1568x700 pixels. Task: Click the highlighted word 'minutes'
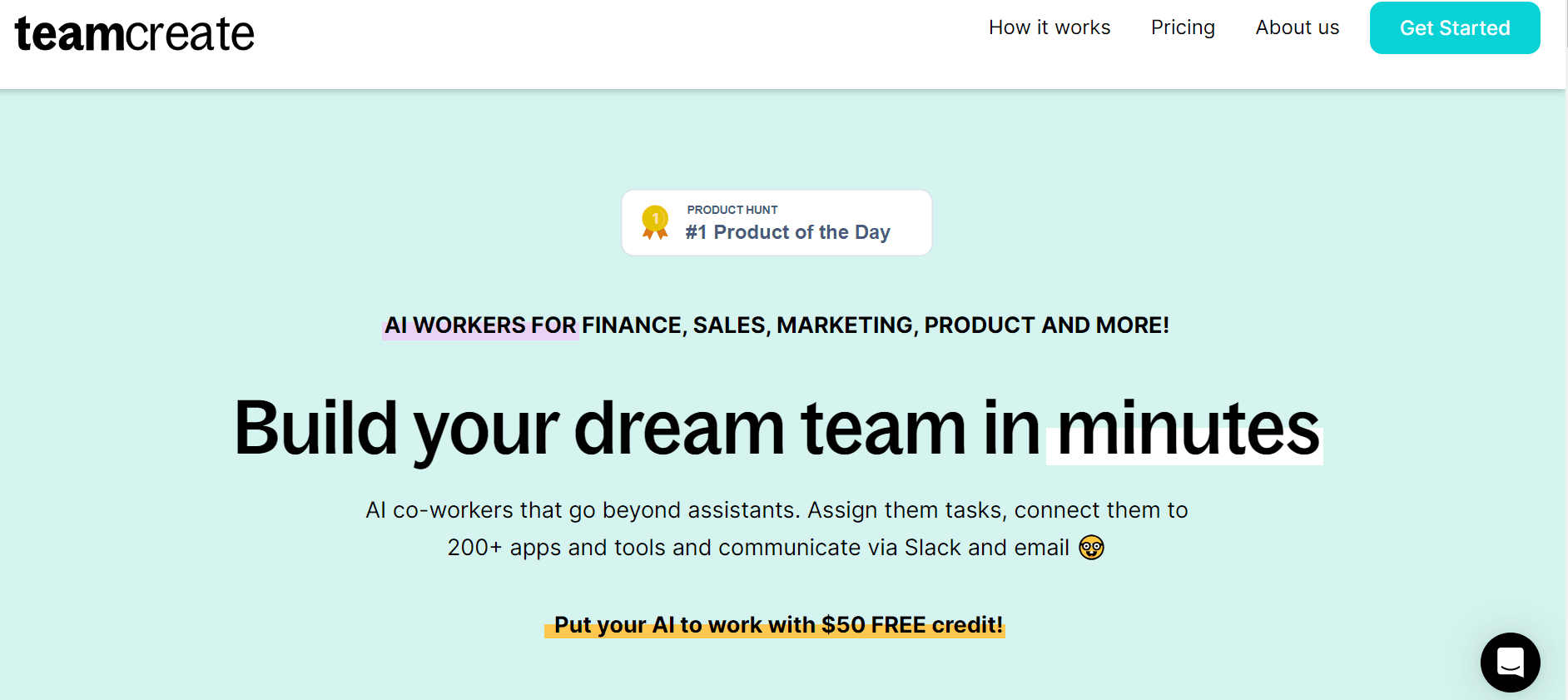point(1182,429)
